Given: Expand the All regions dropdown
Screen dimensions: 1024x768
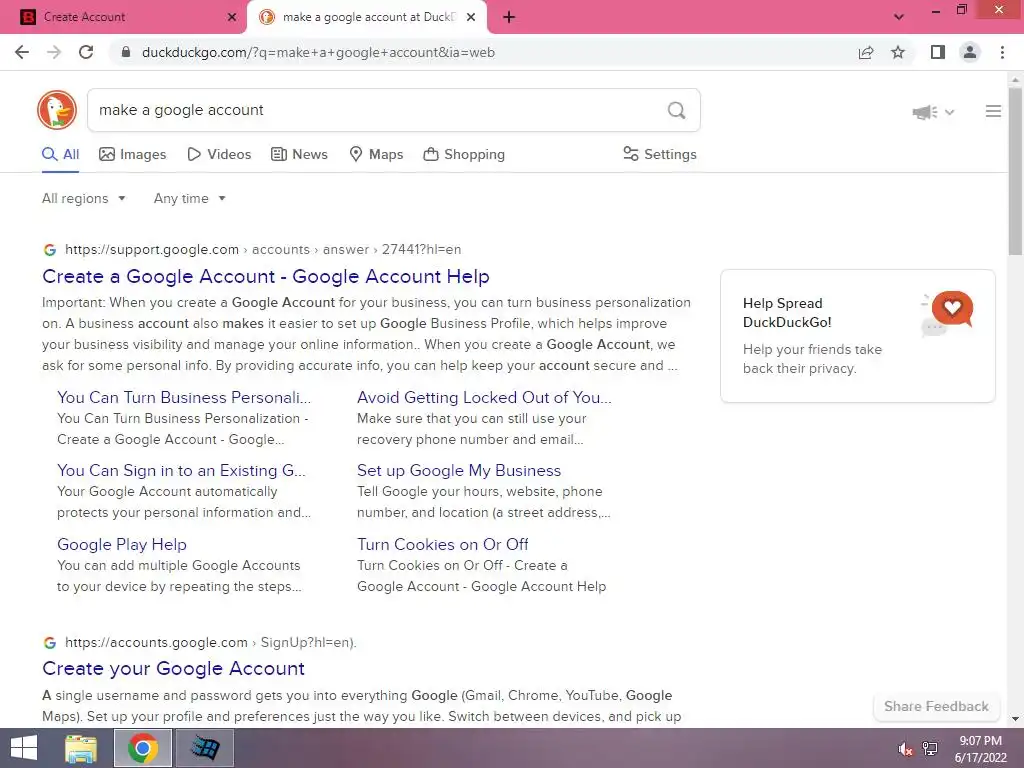Looking at the screenshot, I should click(84, 199).
